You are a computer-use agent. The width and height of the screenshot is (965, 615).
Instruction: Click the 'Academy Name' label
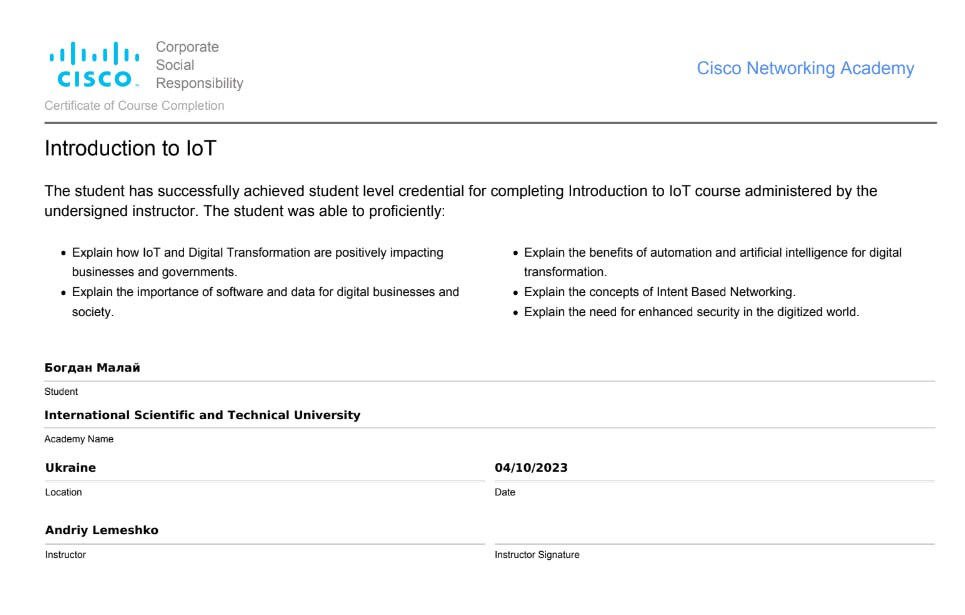pos(79,439)
